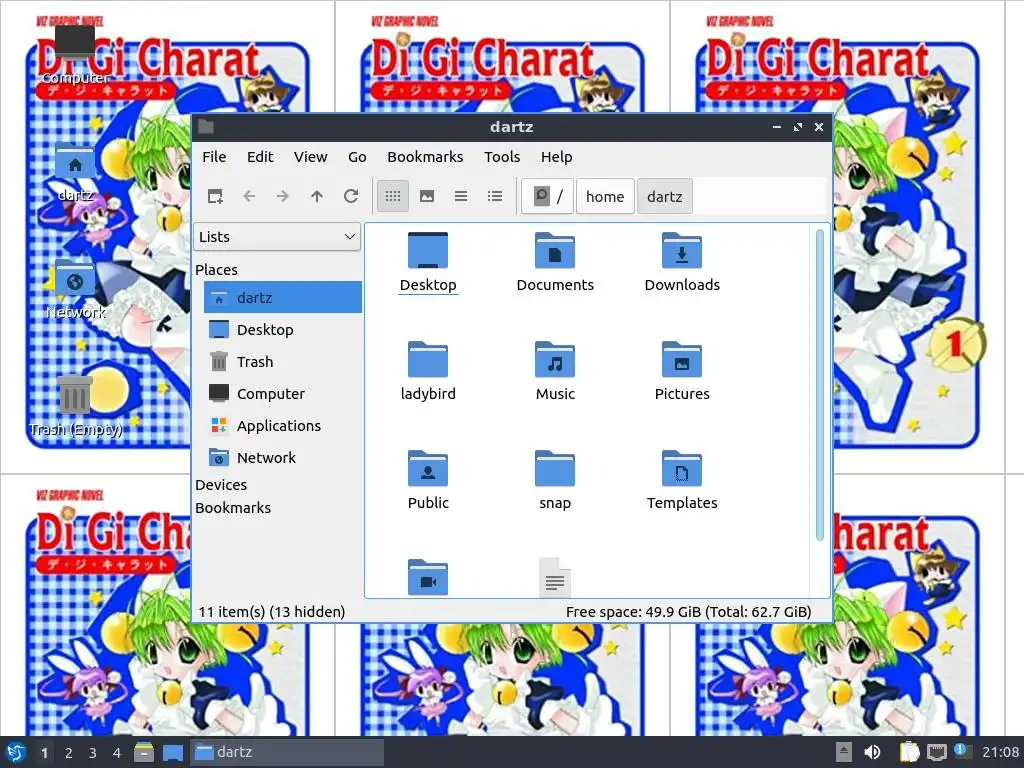The height and width of the screenshot is (768, 1024).
Task: Open the Bookmarks menu
Action: point(425,157)
